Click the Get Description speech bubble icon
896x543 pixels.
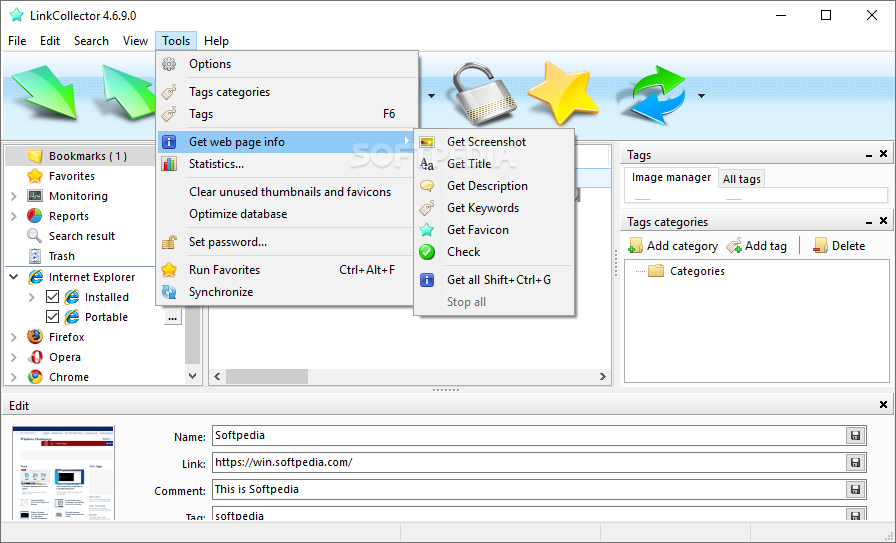click(427, 186)
